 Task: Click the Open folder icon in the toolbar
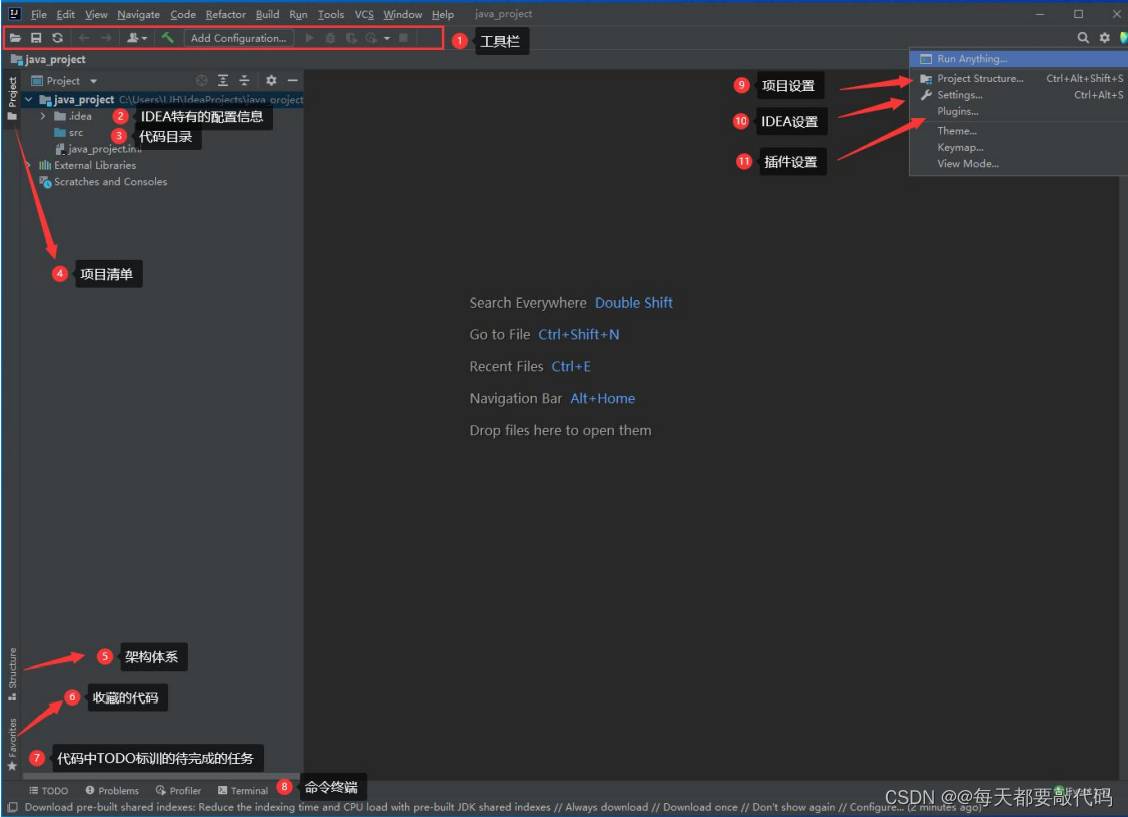click(x=15, y=37)
